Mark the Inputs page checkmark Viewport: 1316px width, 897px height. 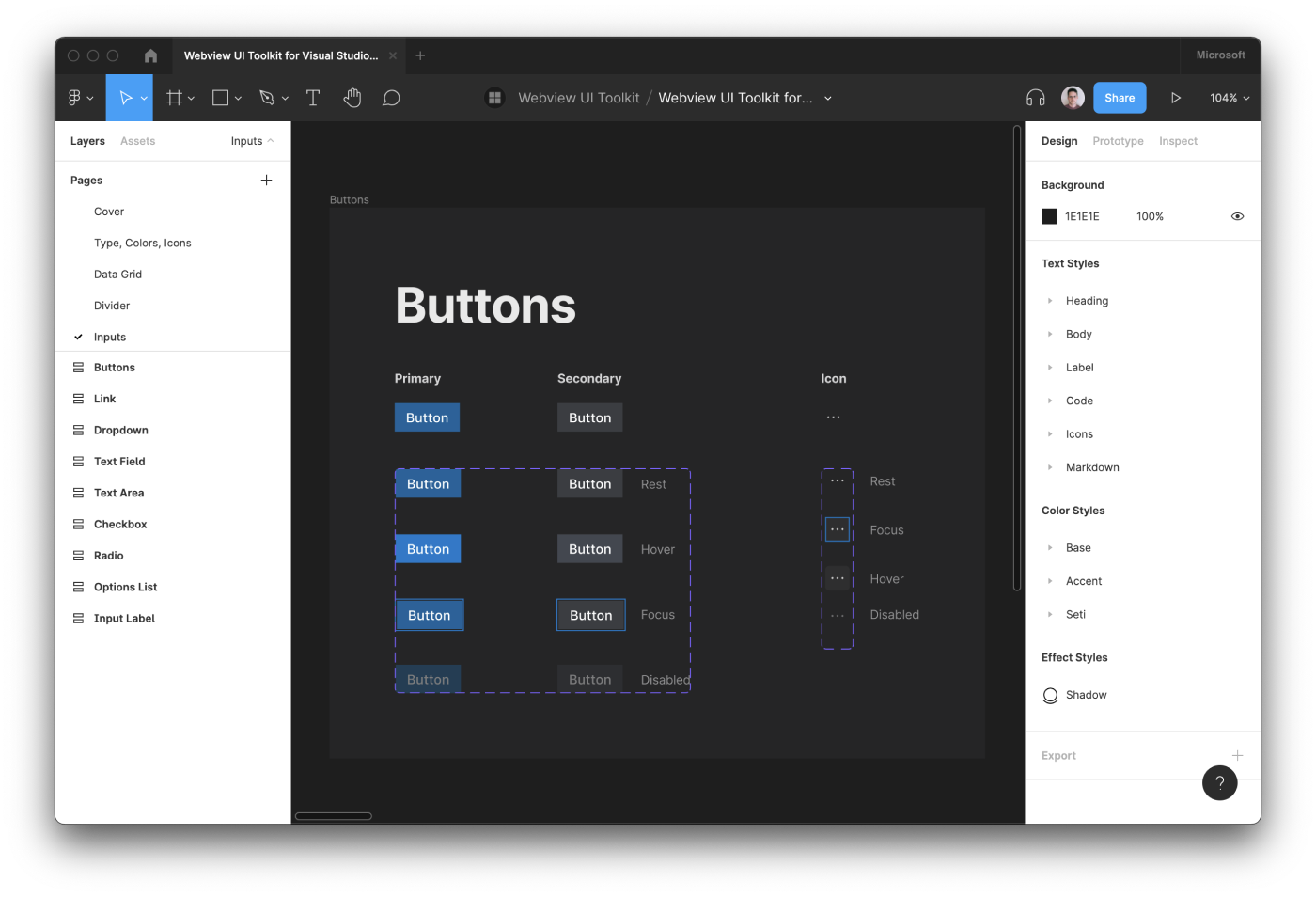[x=79, y=337]
